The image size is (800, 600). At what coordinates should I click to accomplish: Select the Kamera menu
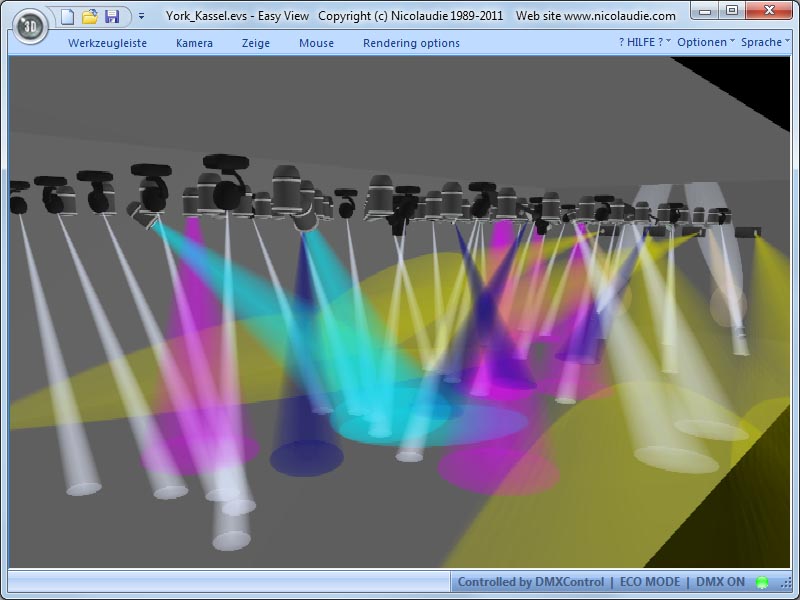pyautogui.click(x=194, y=43)
